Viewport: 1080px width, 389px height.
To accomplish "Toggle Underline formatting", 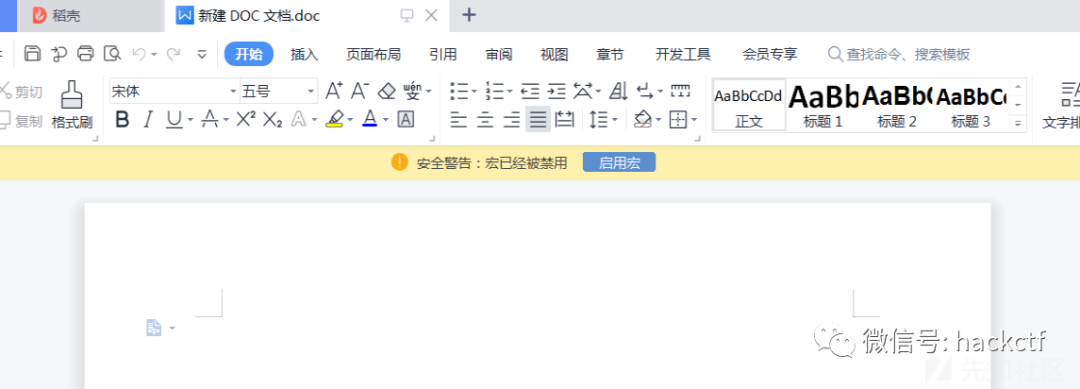I will 174,120.
